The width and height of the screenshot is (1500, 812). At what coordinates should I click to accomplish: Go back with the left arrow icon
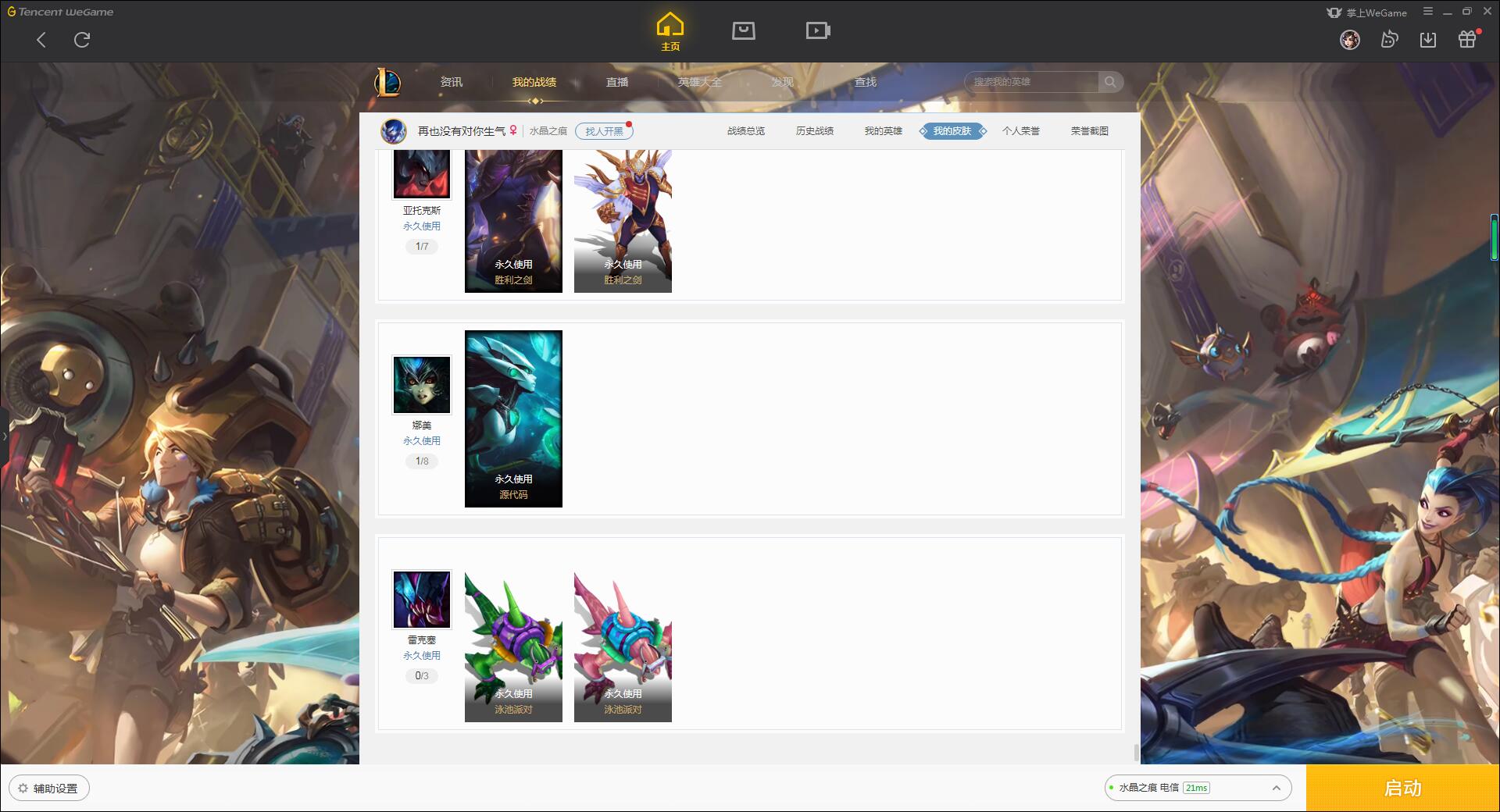coord(41,40)
